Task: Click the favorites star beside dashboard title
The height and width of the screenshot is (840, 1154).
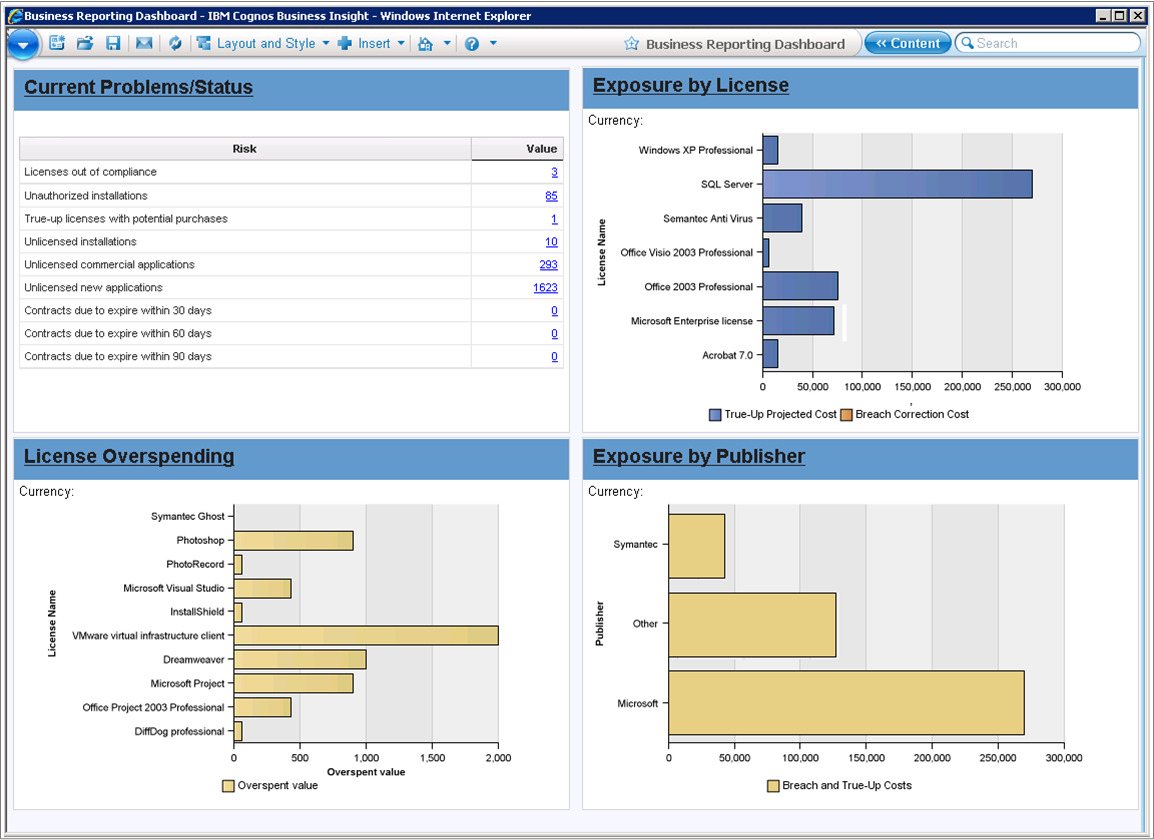Action: pyautogui.click(x=631, y=44)
